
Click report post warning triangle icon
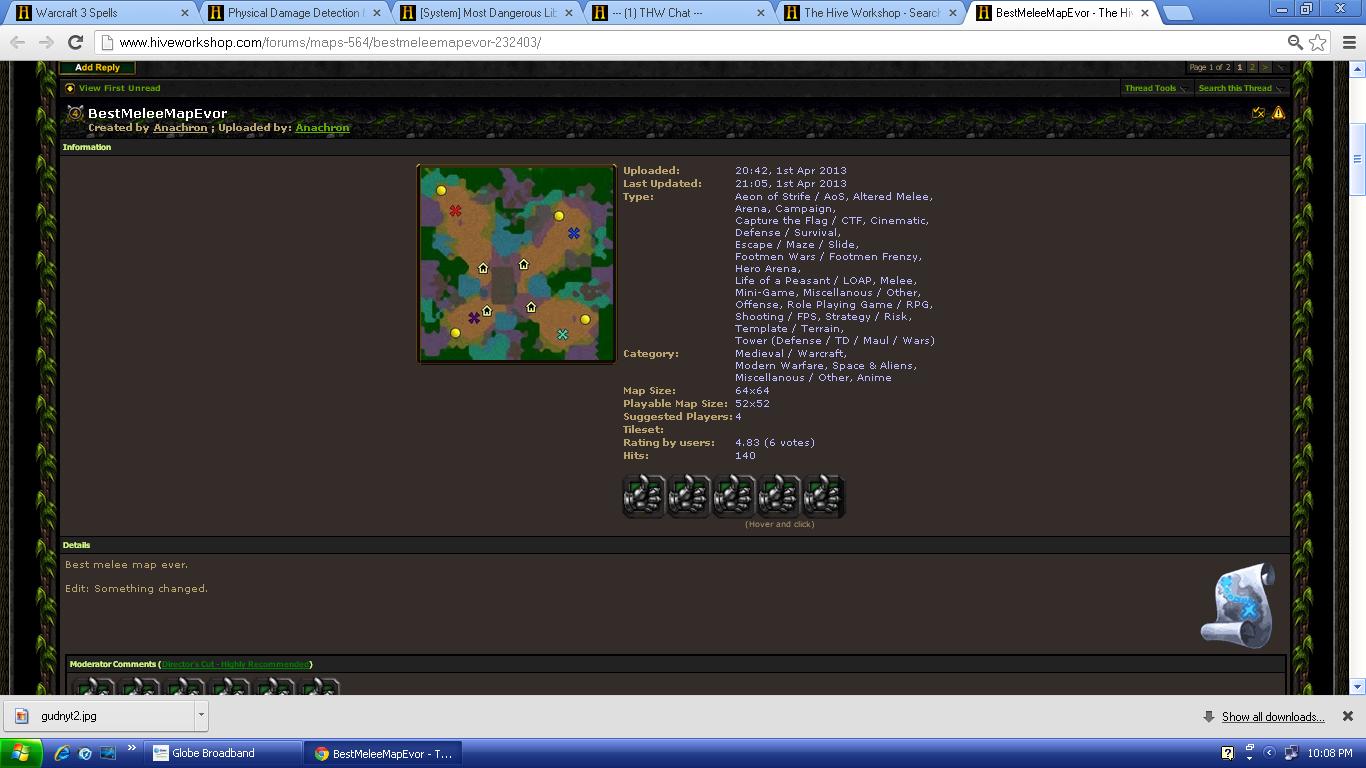point(1278,113)
